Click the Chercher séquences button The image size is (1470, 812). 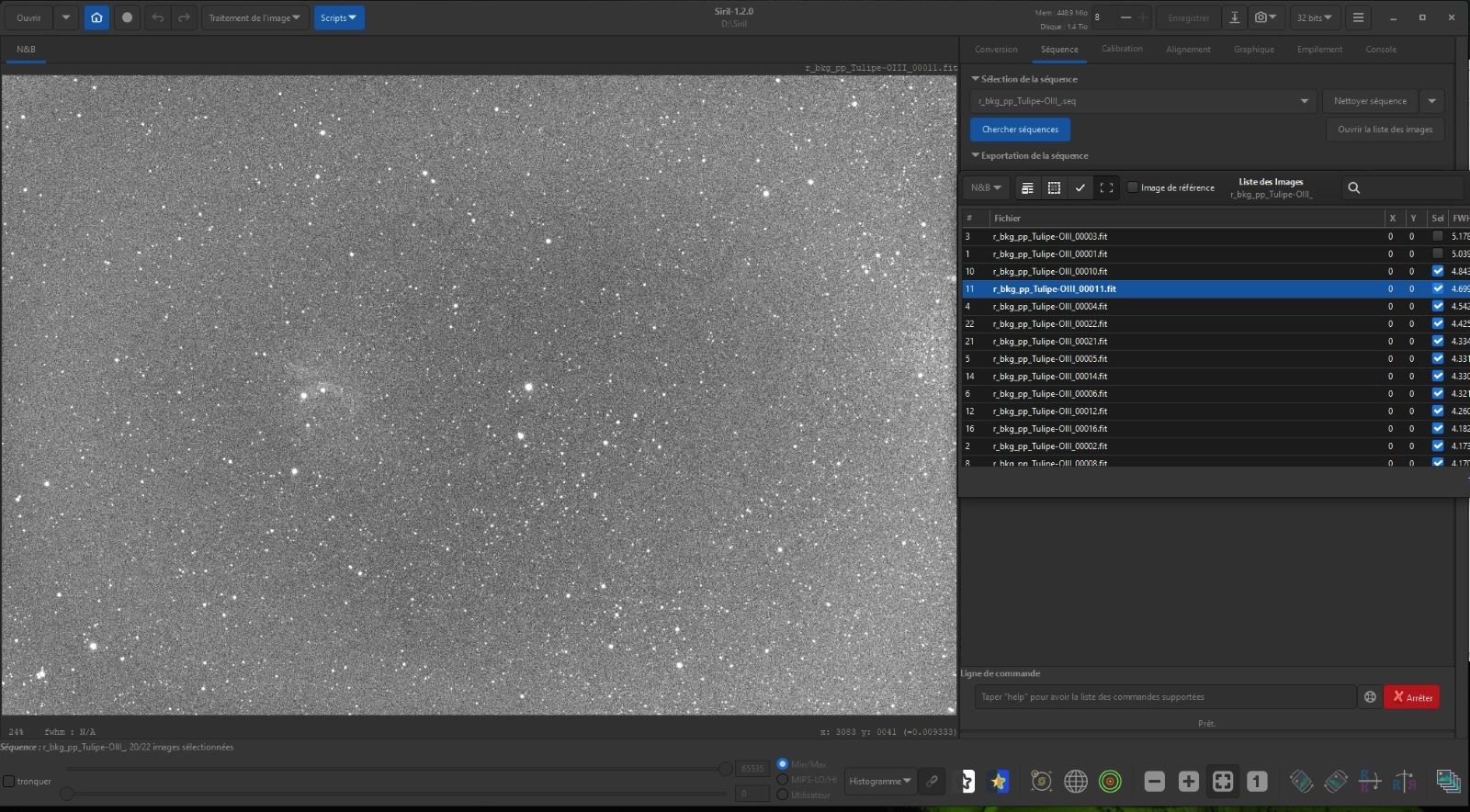pos(1020,130)
